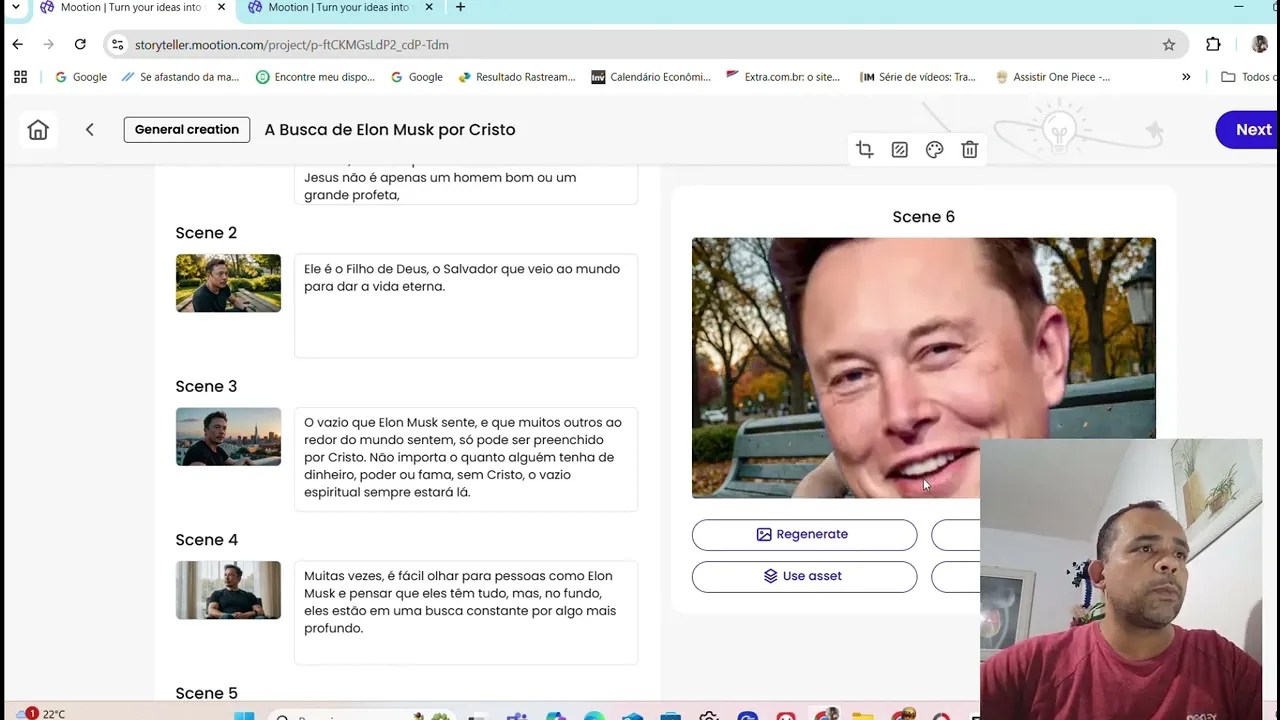Open the 'Série de vídeos: Tra...' bookmark
Image resolution: width=1280 pixels, height=720 pixels.
(x=919, y=77)
